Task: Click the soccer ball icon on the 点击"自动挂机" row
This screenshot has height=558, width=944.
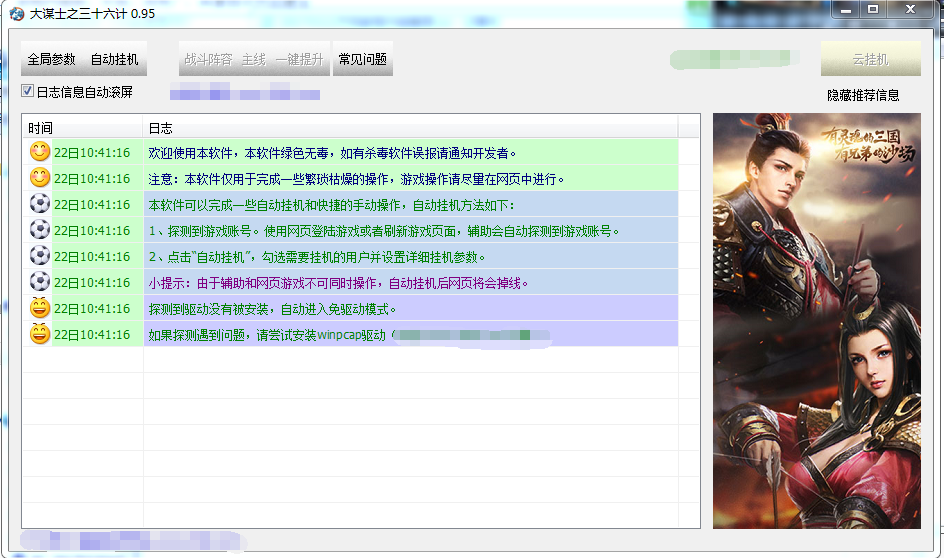Action: click(x=39, y=257)
